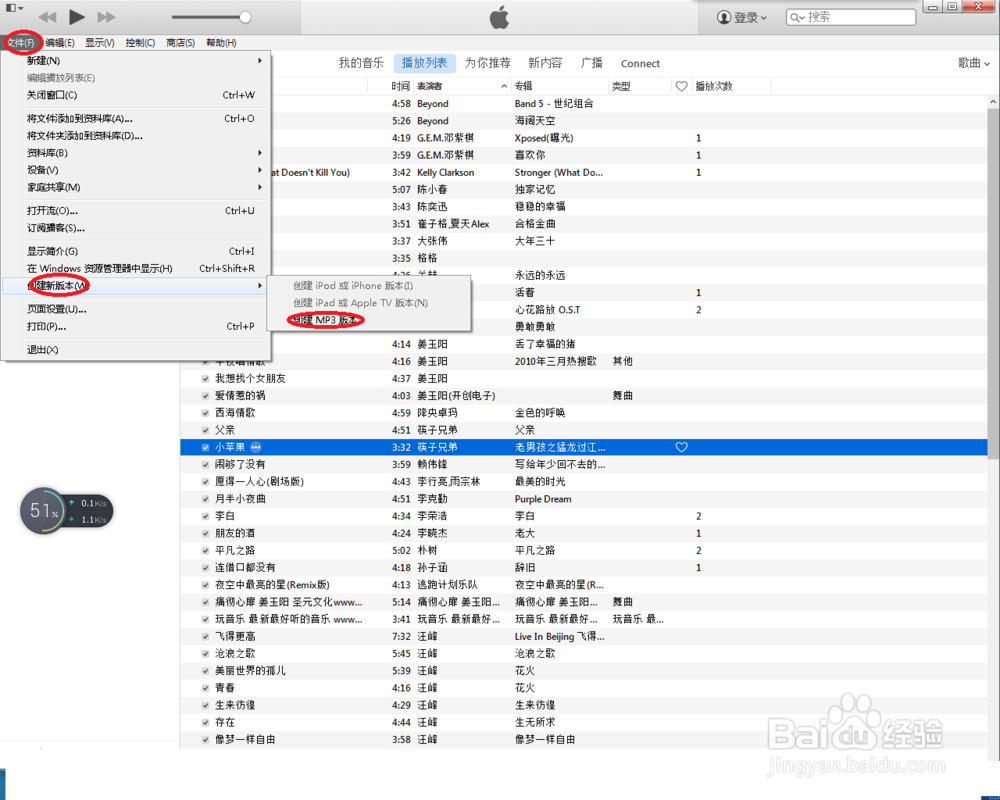Click the Play button in iTunes
Viewport: 1000px width, 800px height.
(x=77, y=17)
